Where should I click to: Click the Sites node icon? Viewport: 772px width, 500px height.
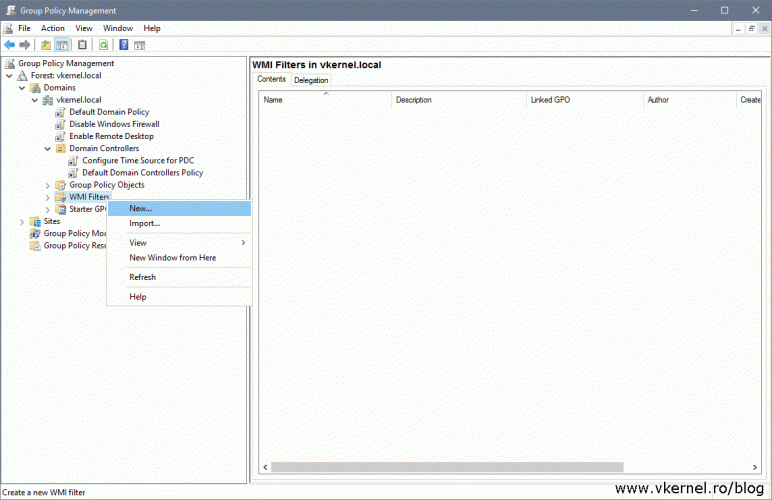(35, 221)
